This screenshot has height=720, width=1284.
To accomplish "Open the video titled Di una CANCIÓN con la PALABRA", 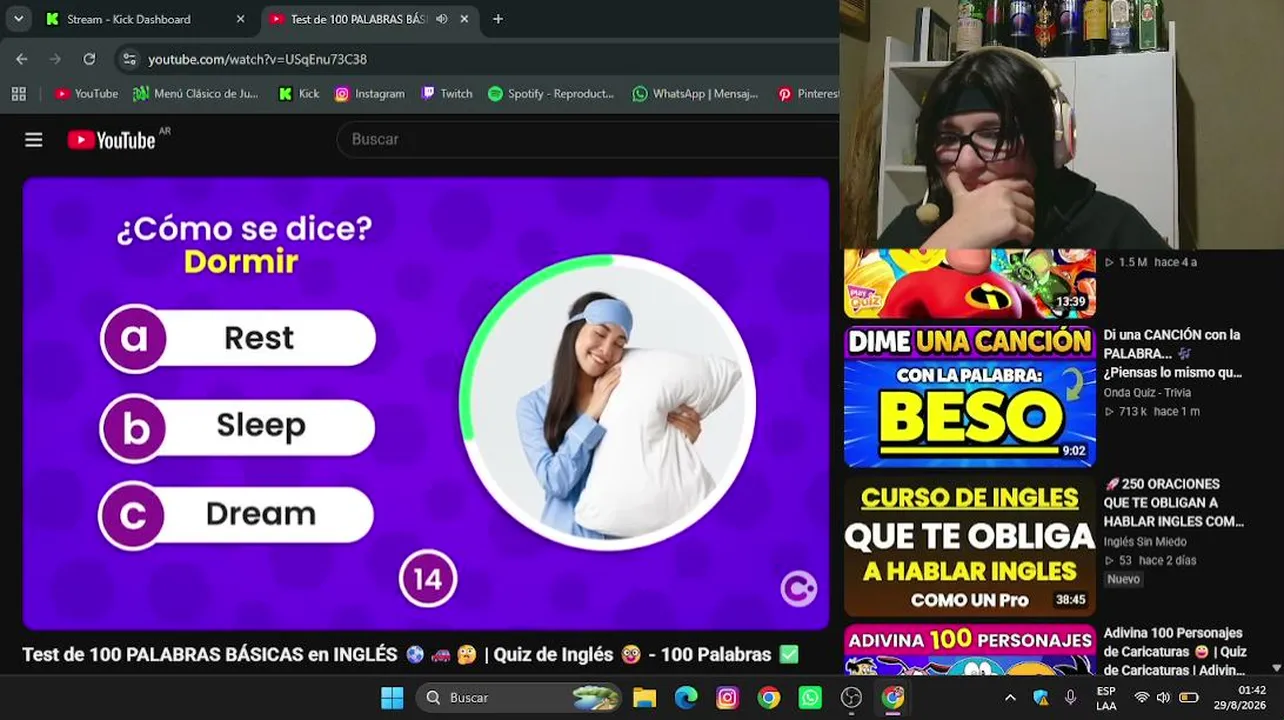I will click(x=1173, y=353).
